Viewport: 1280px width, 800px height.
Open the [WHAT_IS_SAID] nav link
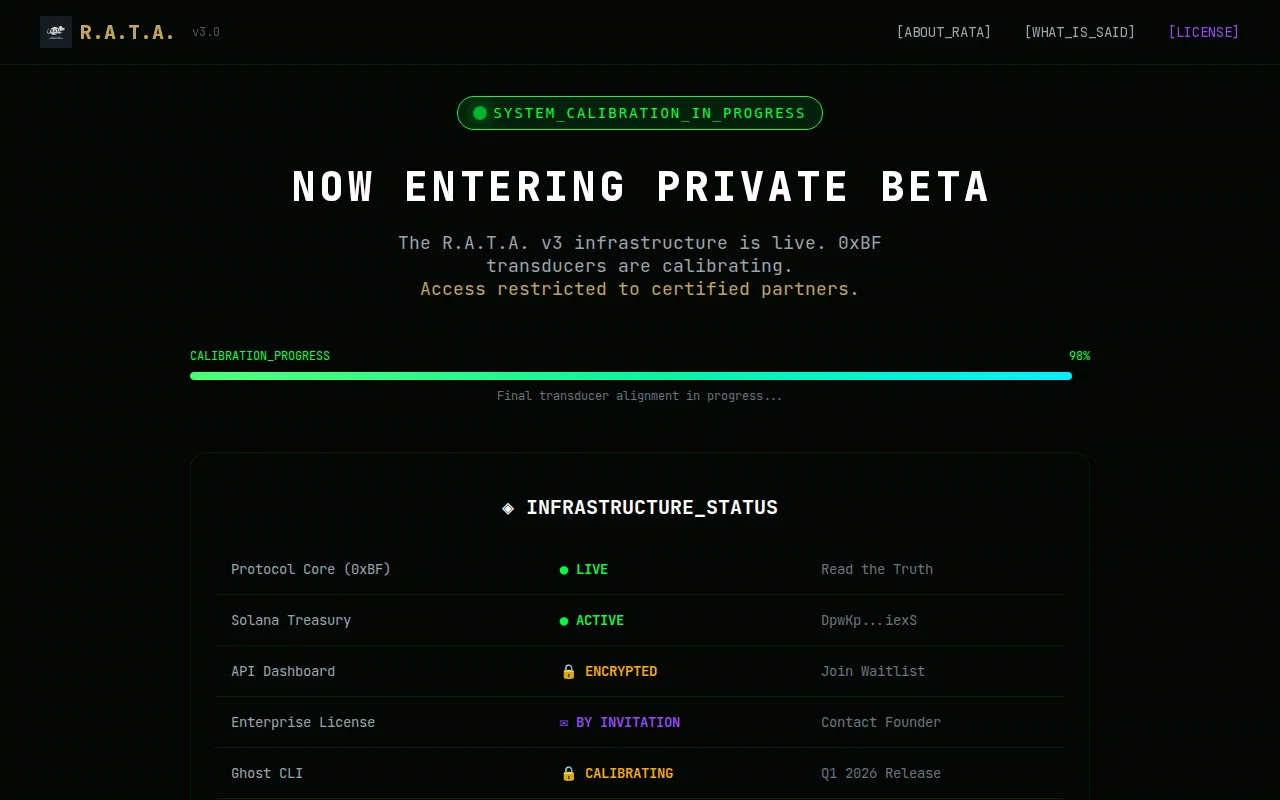[x=1080, y=32]
